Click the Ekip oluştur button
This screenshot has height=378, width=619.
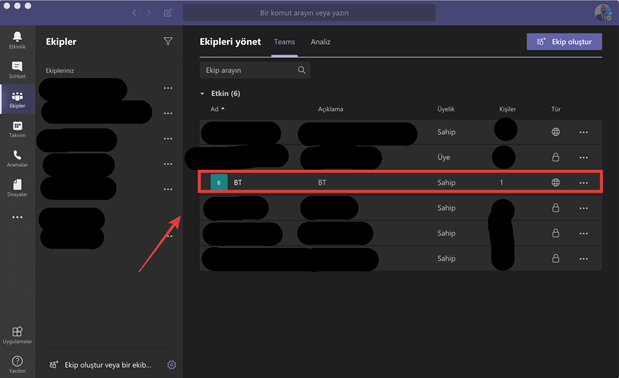pyautogui.click(x=564, y=41)
